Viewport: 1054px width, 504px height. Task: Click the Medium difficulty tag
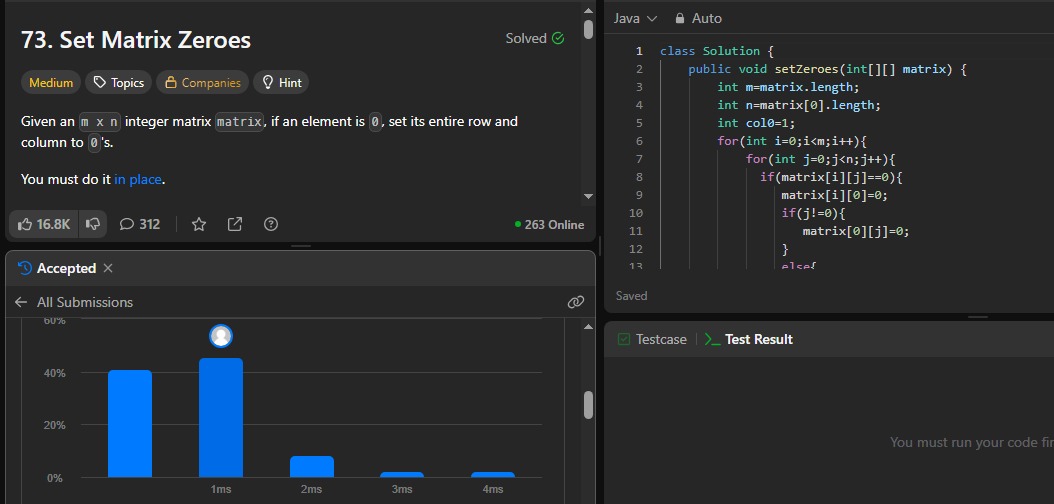coord(51,83)
